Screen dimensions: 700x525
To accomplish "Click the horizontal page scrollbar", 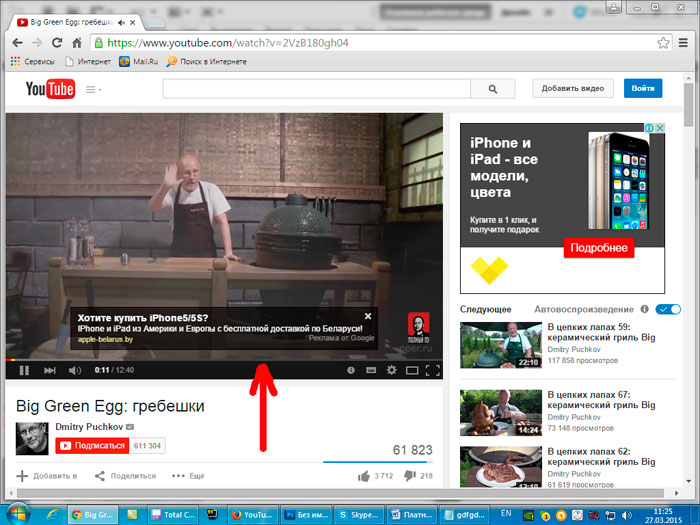I will point(340,493).
